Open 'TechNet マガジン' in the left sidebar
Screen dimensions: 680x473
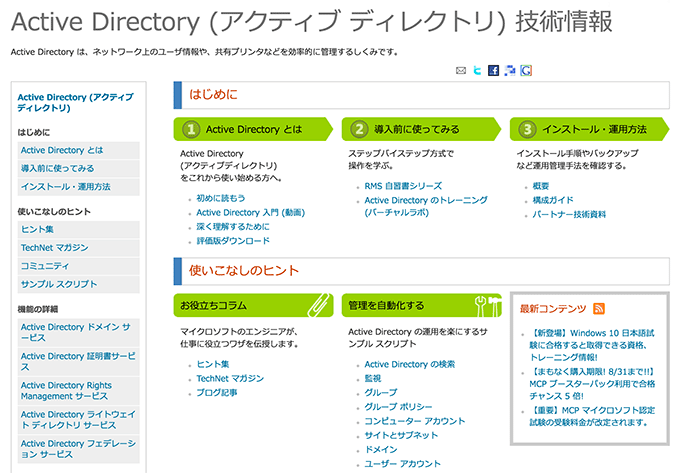pos(79,248)
